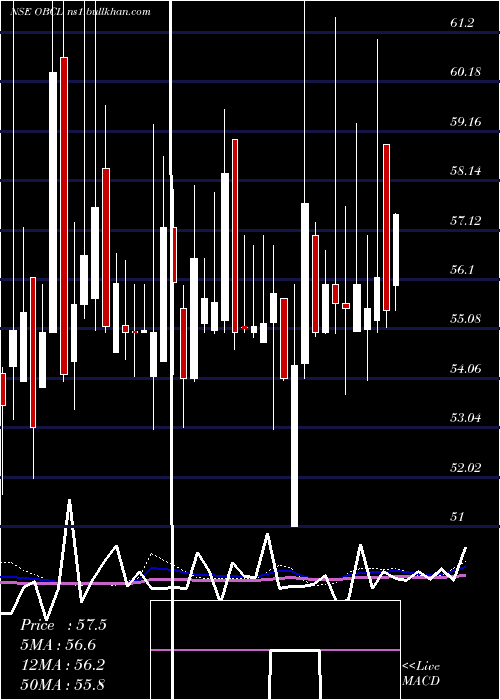The height and width of the screenshot is (700, 500).
Task: Click the 57.12 price axis label
Action: 466,221
